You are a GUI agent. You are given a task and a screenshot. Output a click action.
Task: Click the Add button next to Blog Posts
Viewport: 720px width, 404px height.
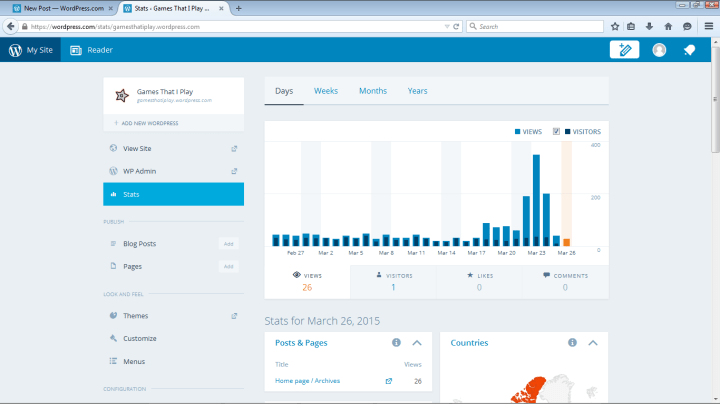229,244
